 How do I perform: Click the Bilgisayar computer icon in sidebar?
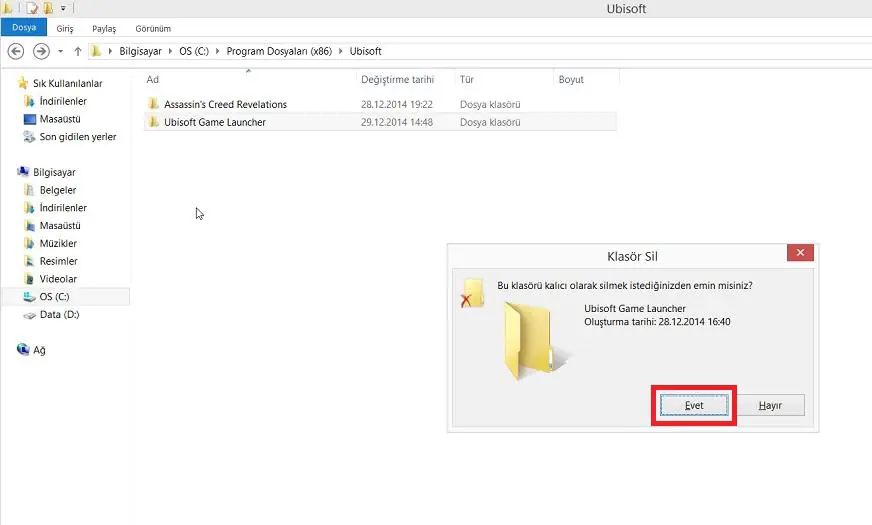click(x=23, y=172)
